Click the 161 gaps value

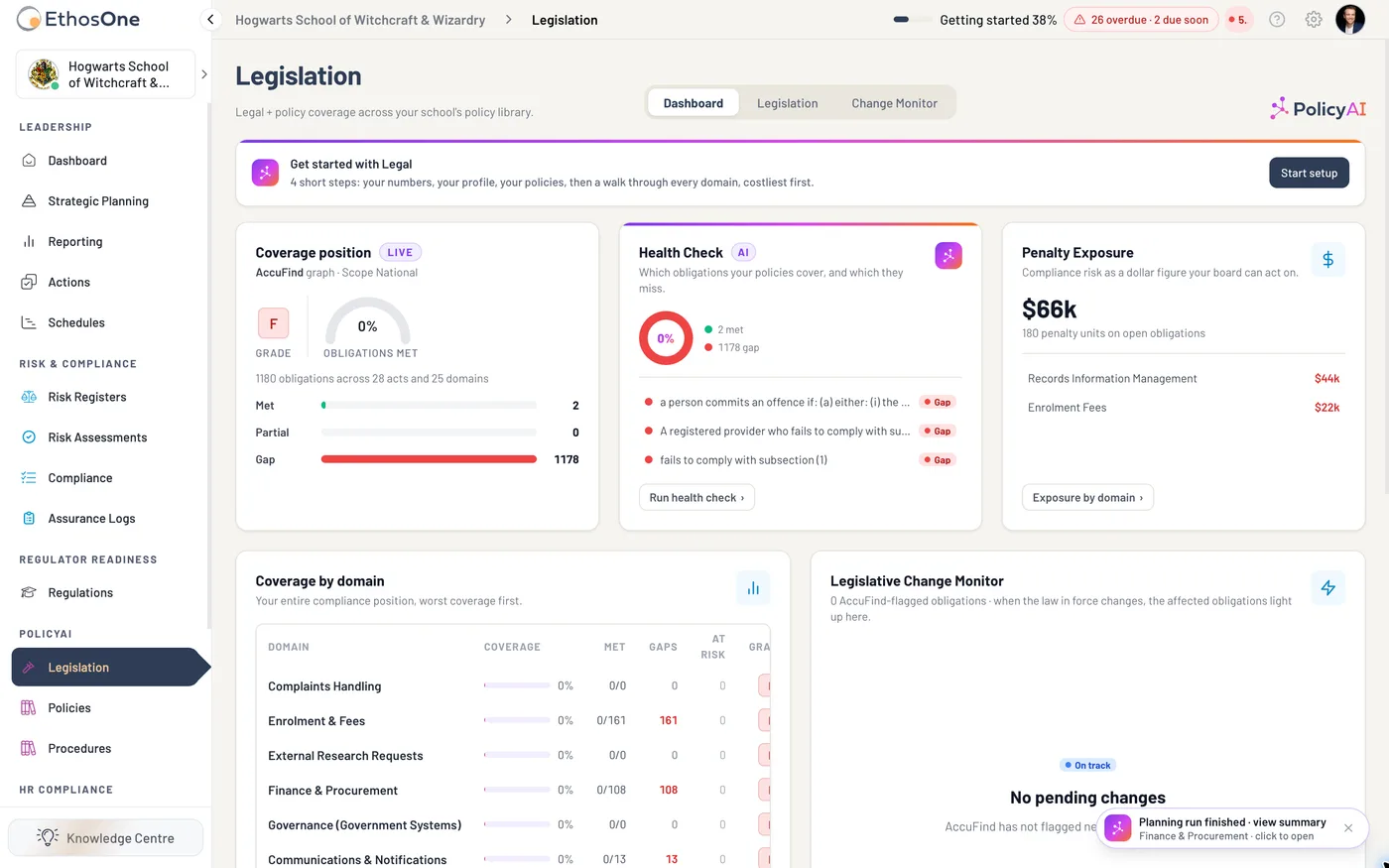point(669,721)
